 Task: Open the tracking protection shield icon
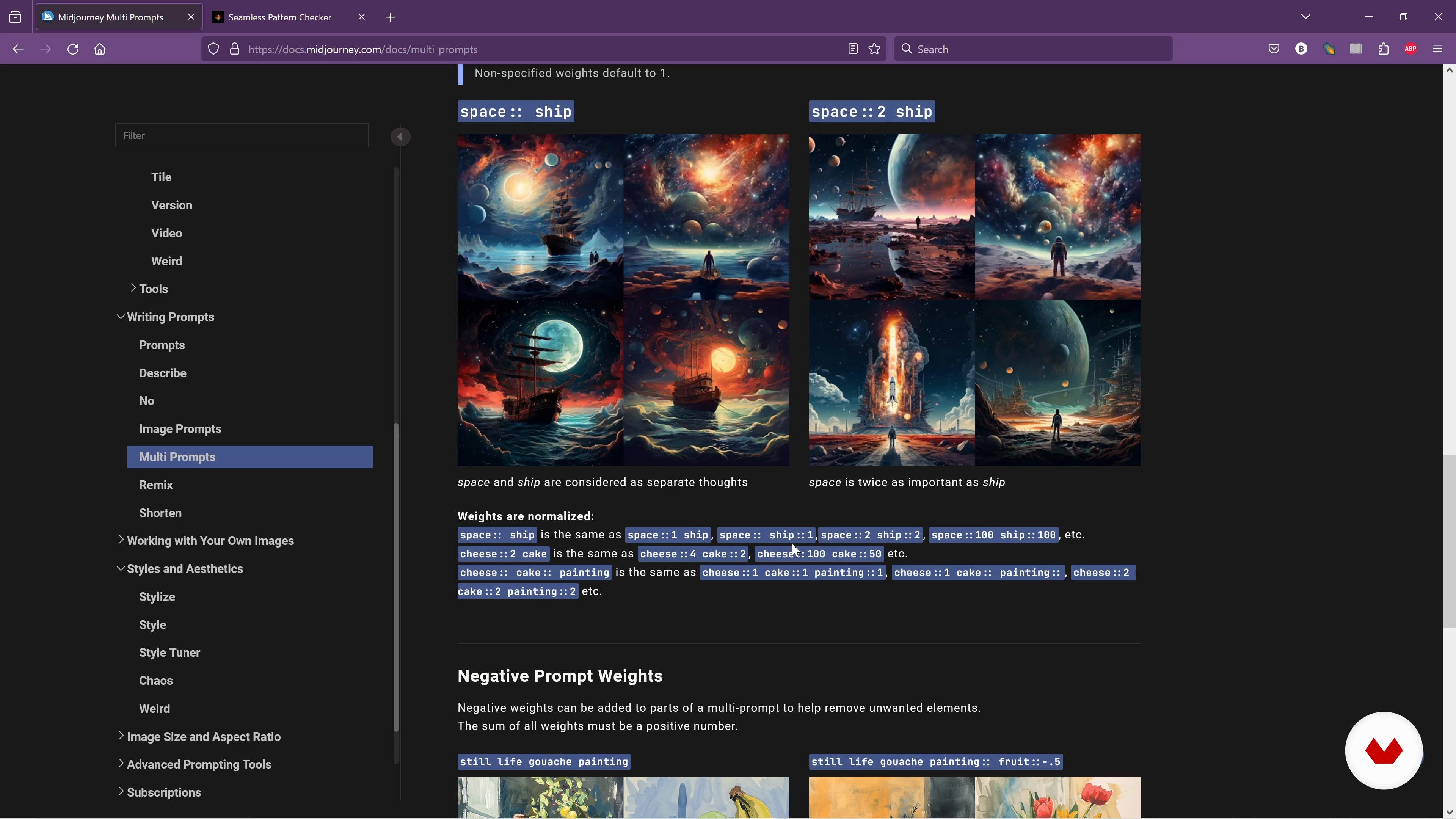tap(213, 49)
